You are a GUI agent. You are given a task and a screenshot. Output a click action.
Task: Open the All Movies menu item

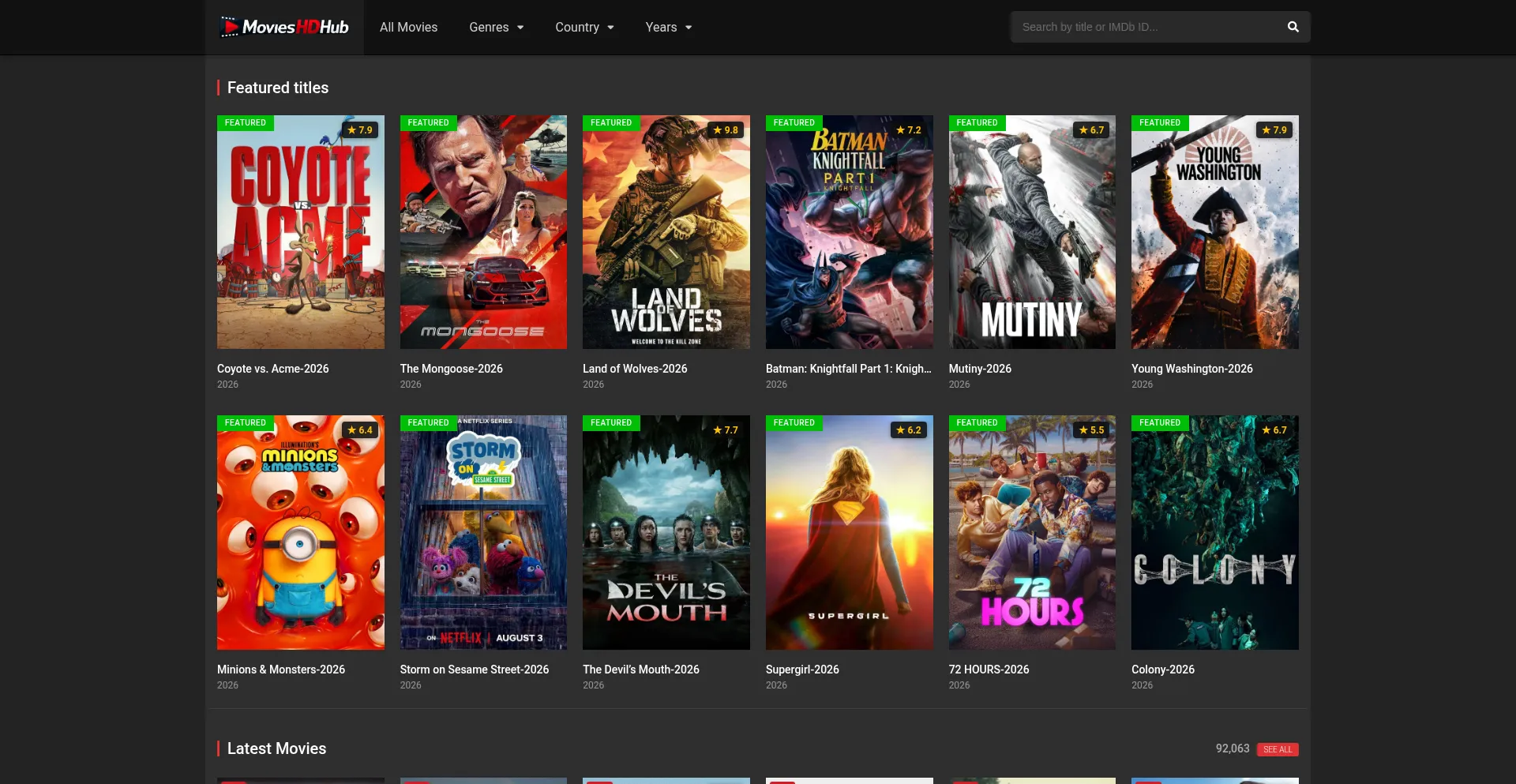tap(408, 27)
